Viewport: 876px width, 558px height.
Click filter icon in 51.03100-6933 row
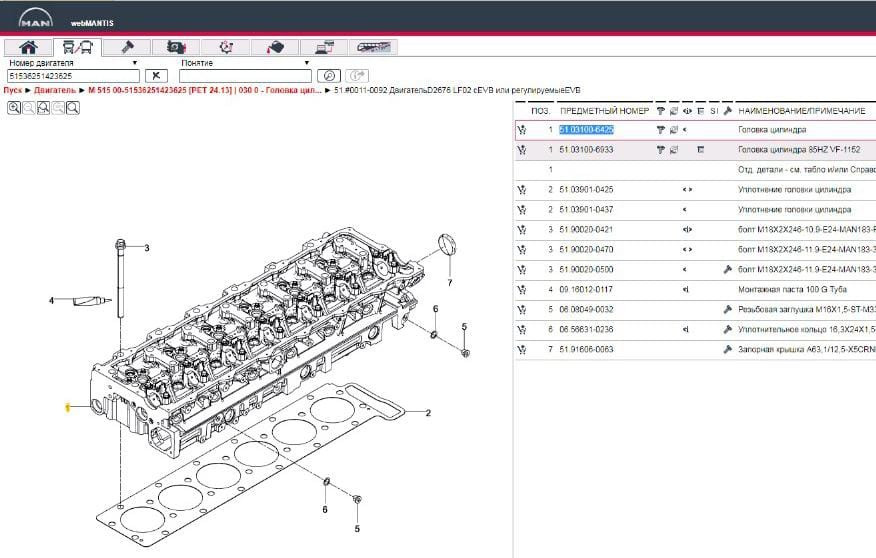[660, 150]
